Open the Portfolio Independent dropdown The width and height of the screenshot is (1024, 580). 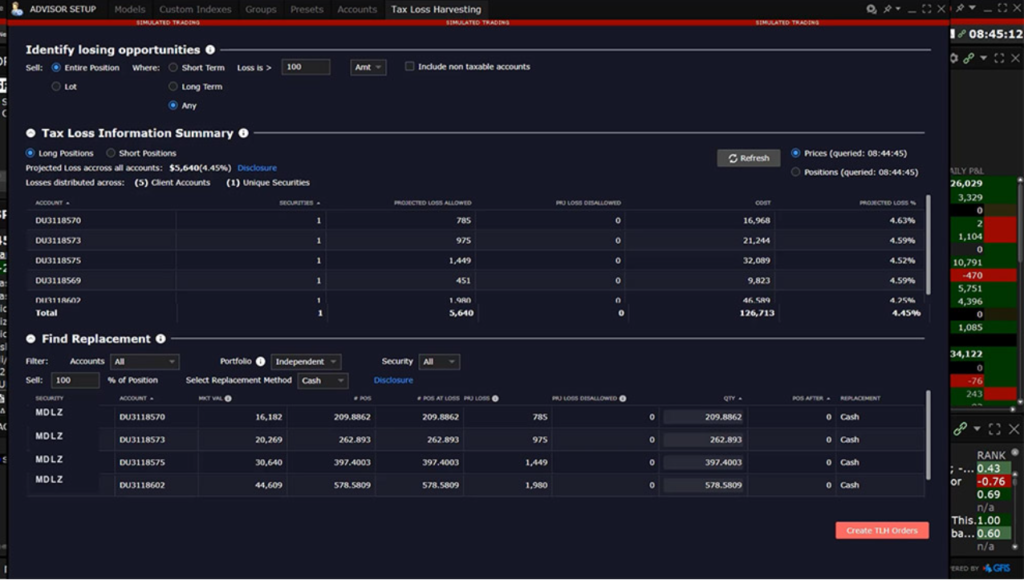pos(305,362)
